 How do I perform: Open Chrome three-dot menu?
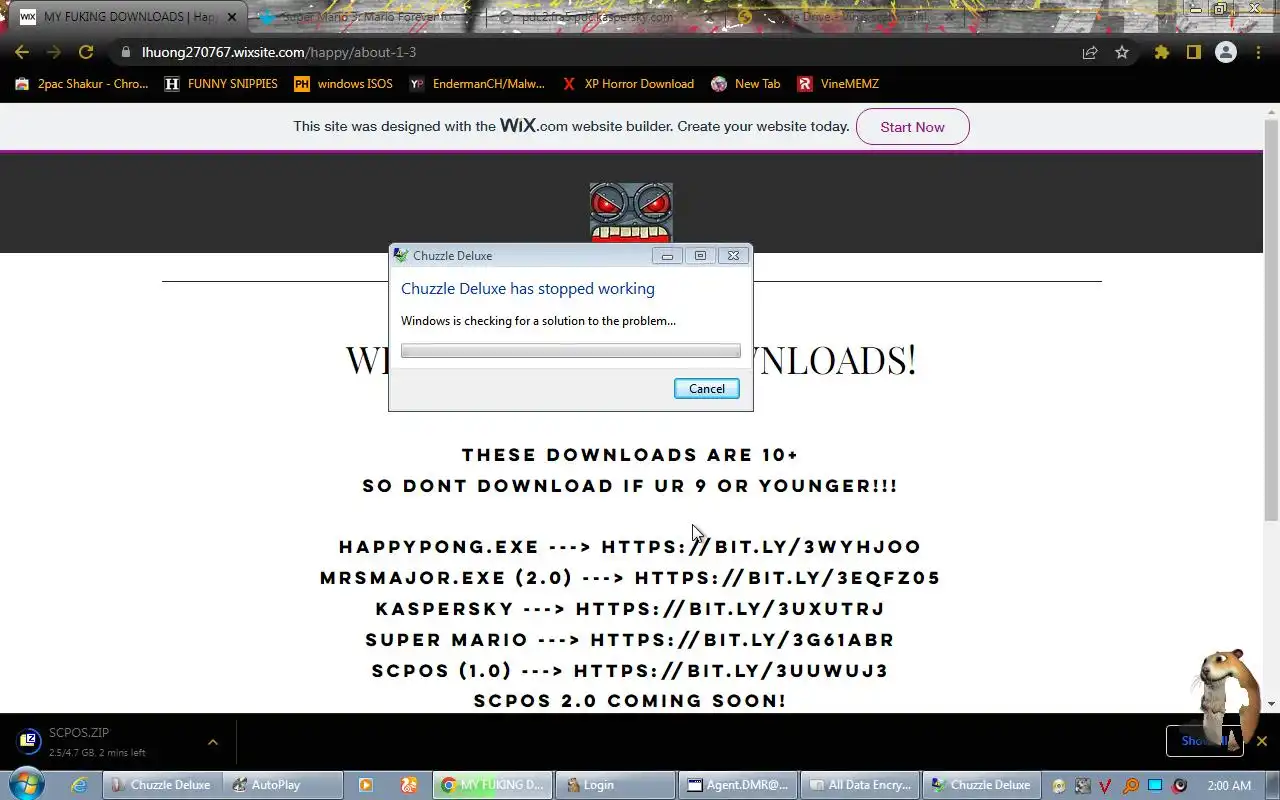pyautogui.click(x=1258, y=52)
